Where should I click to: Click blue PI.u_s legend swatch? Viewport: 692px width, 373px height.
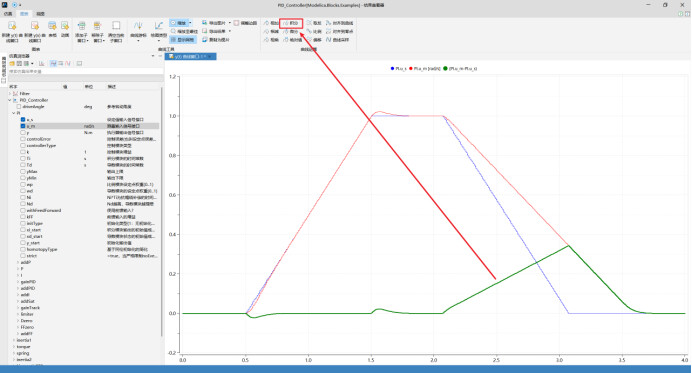pos(392,68)
